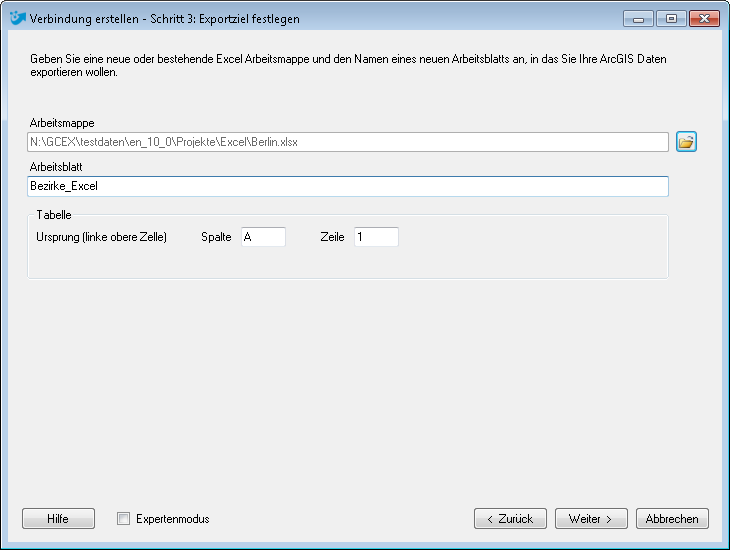Click the Expertenmodus label text

(173, 519)
